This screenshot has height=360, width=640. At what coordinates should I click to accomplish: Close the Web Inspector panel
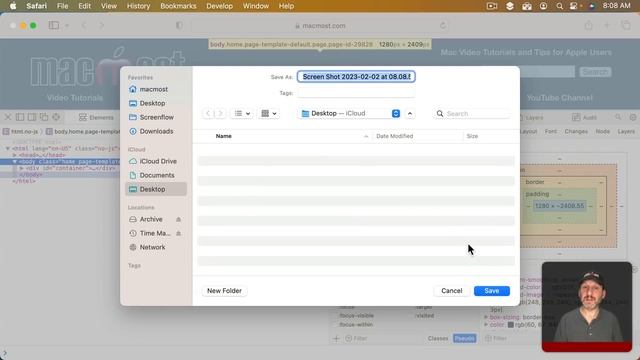[x=8, y=117]
